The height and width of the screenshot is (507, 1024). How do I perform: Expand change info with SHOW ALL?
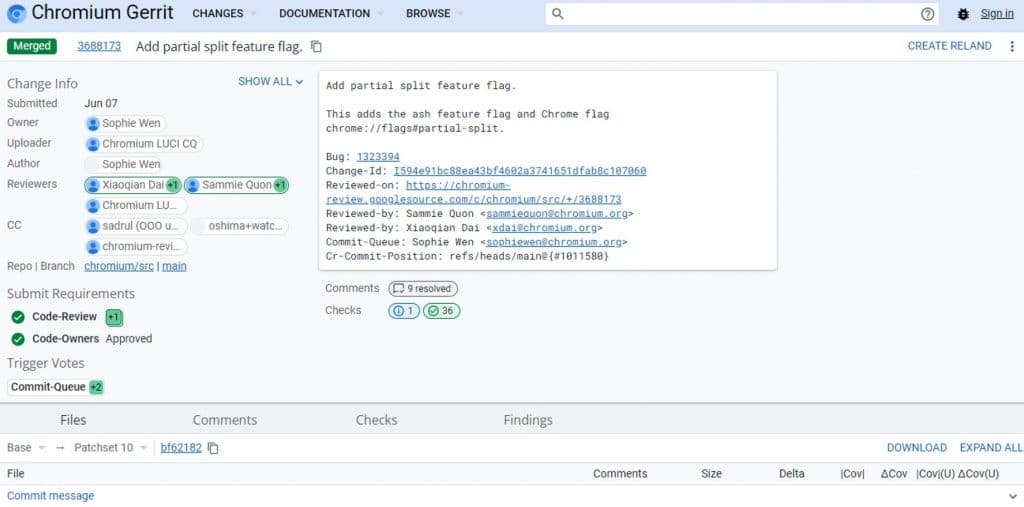tap(270, 82)
